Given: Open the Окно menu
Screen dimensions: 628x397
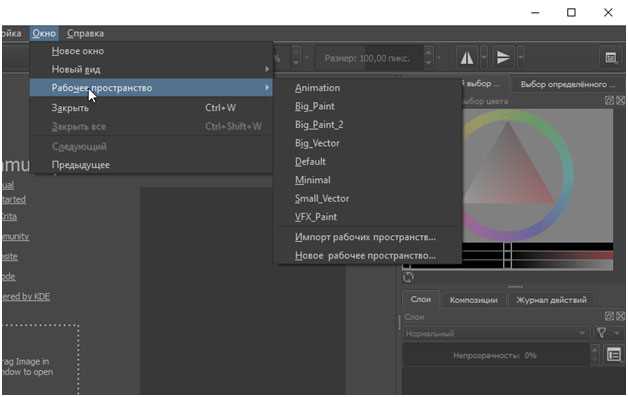Looking at the screenshot, I should (44, 34).
